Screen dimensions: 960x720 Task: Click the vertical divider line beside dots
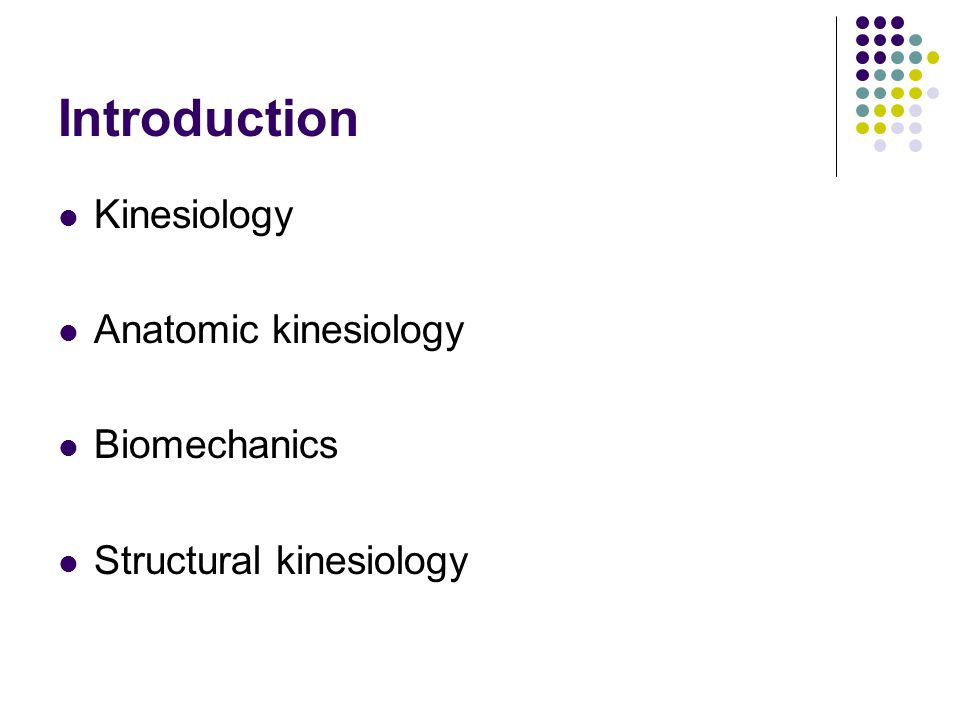click(836, 97)
